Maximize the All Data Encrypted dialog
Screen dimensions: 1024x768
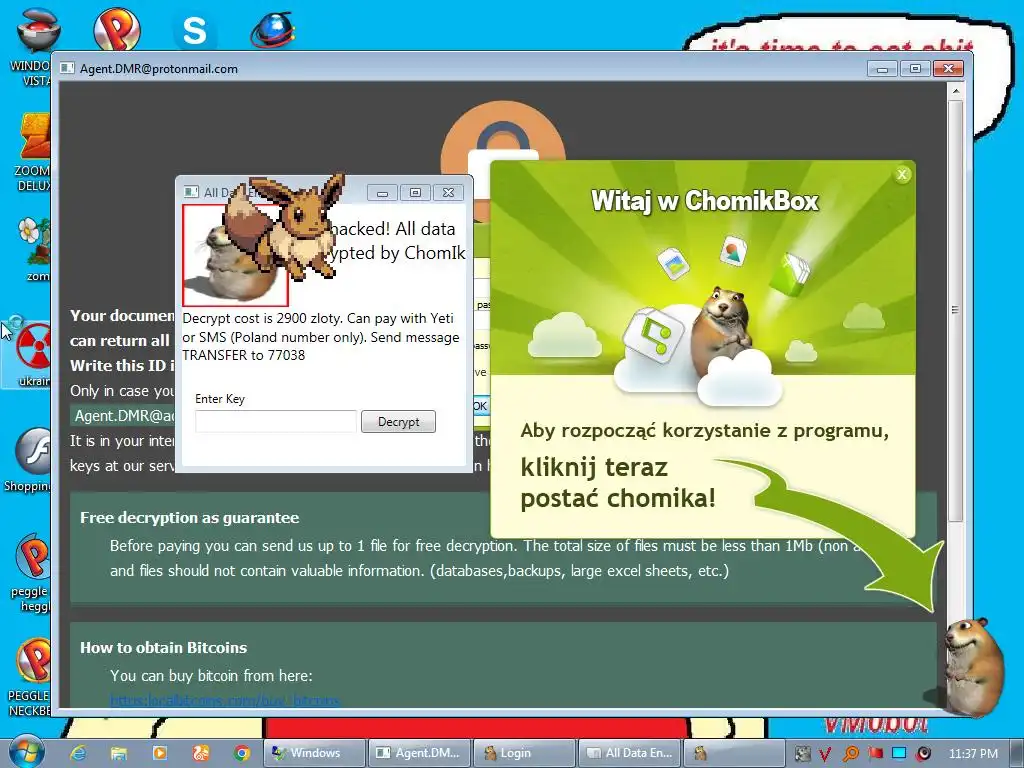tap(415, 193)
